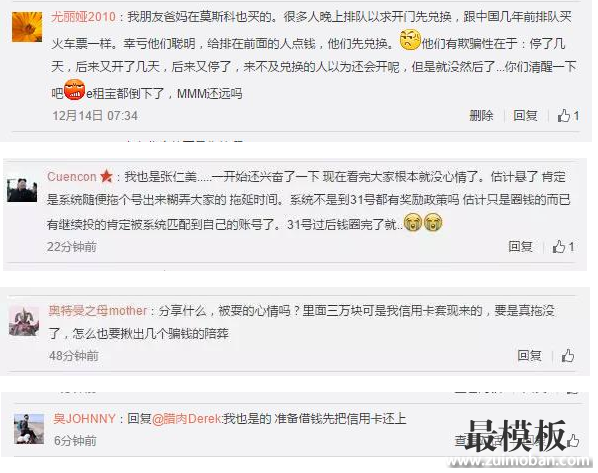Open 尤丽娅2010 username link
Image resolution: width=598 pixels, height=473 pixels.
83,17
